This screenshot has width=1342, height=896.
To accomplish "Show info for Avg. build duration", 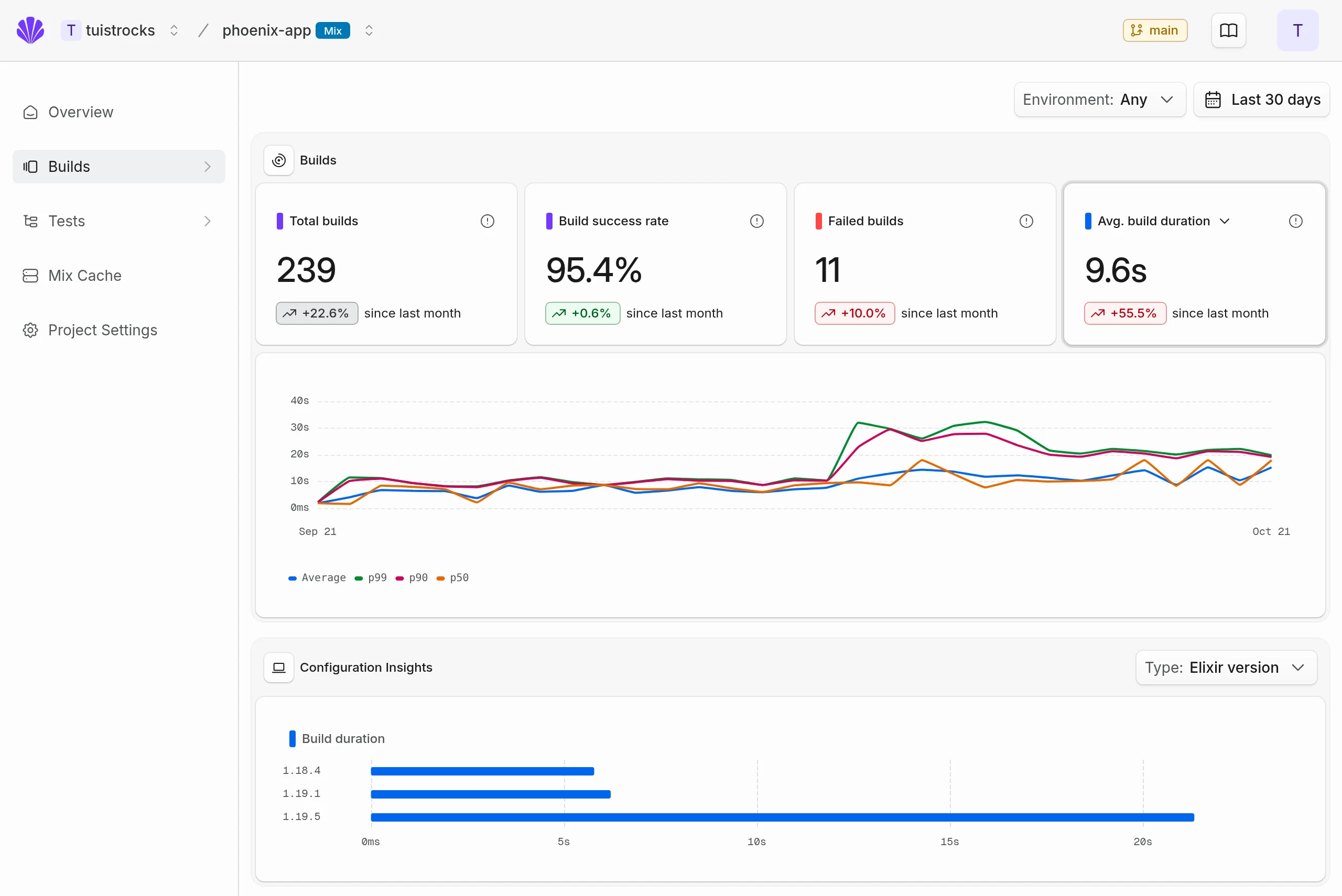I will [1295, 221].
